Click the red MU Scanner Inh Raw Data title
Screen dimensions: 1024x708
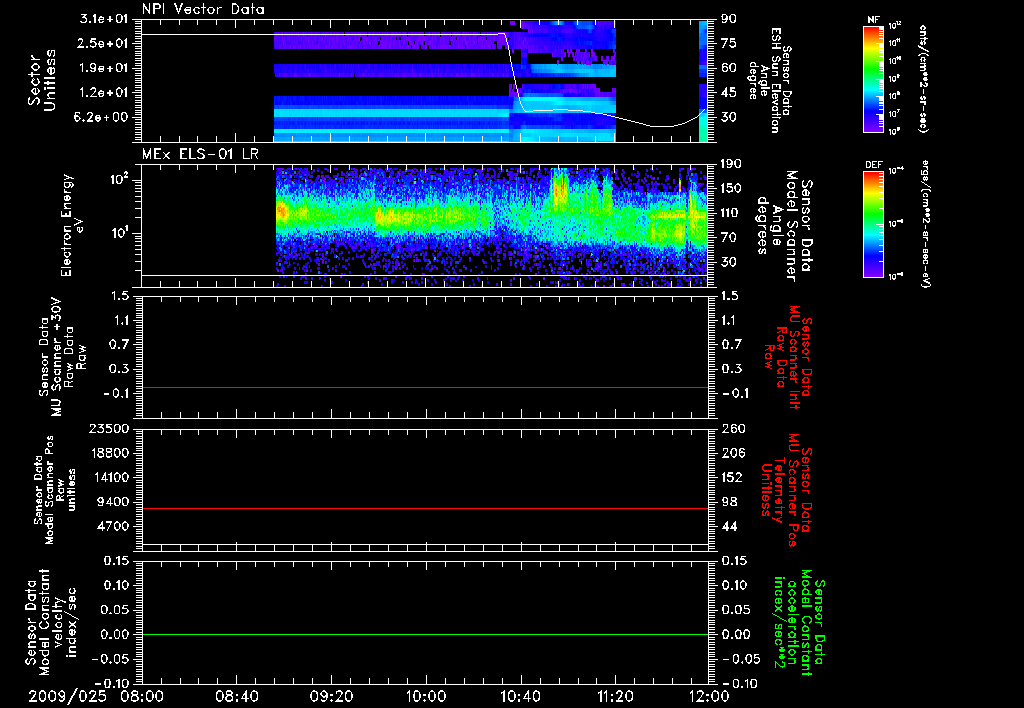click(x=788, y=357)
